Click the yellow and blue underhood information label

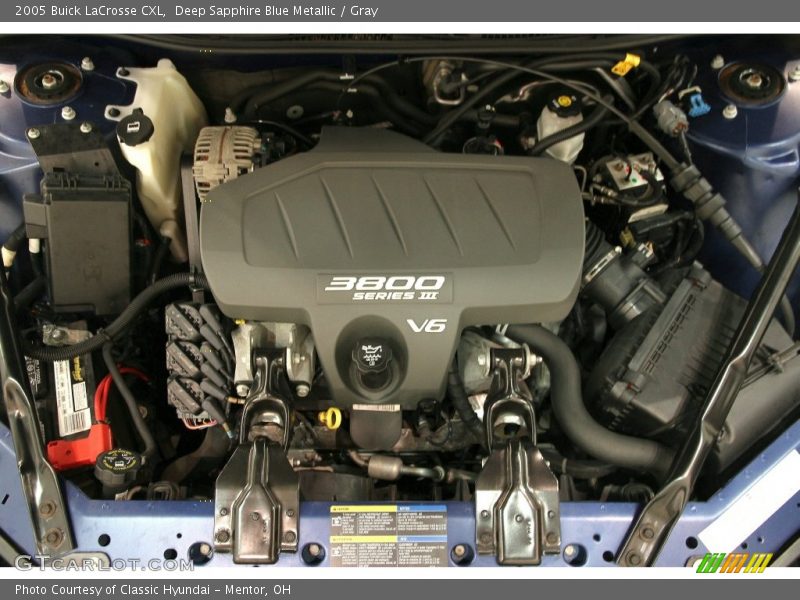(388, 535)
